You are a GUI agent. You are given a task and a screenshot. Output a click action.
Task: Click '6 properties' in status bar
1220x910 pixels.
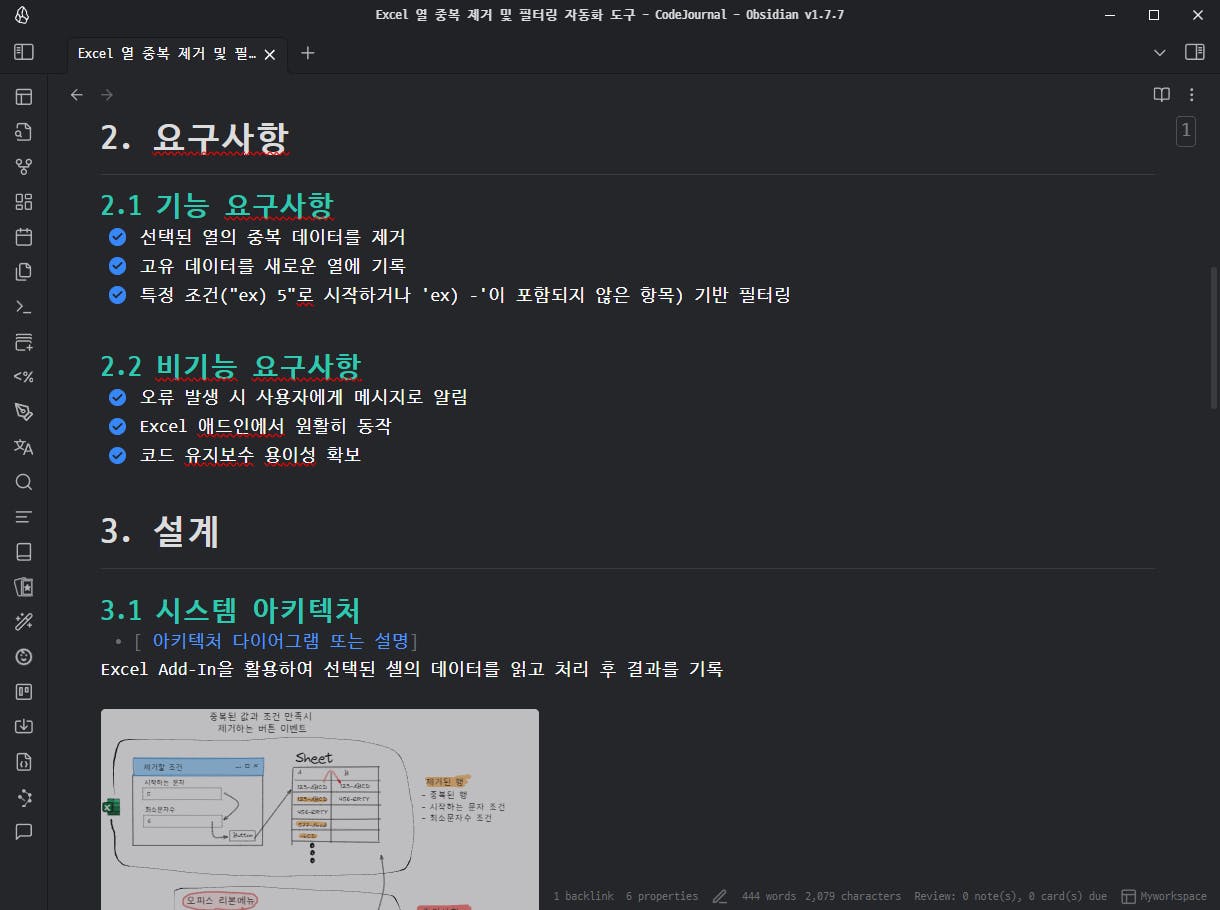coord(662,896)
